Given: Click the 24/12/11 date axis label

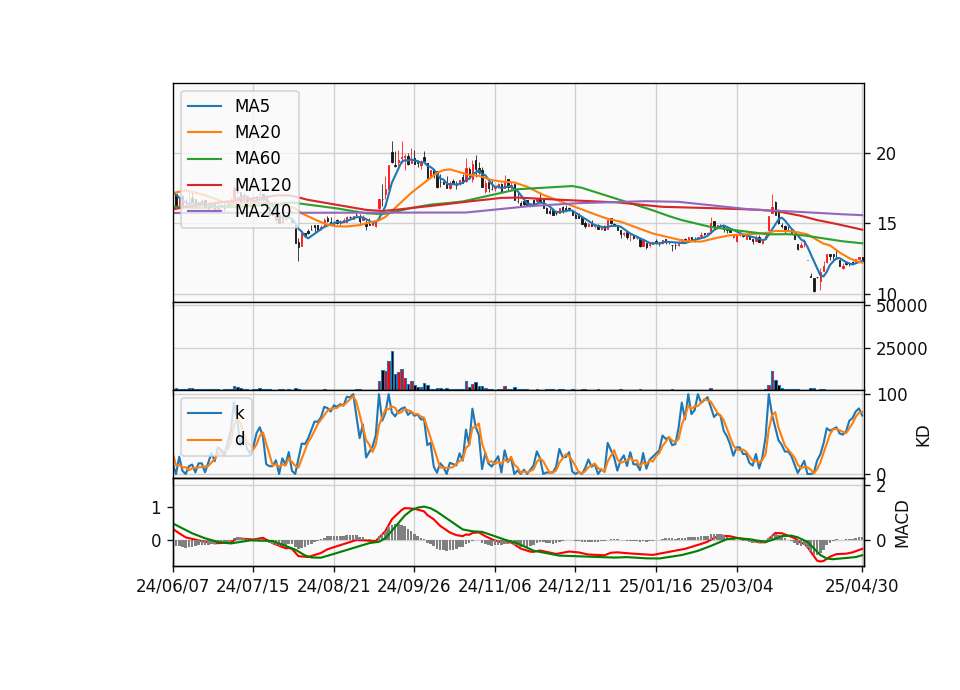Looking at the screenshot, I should [x=575, y=586].
